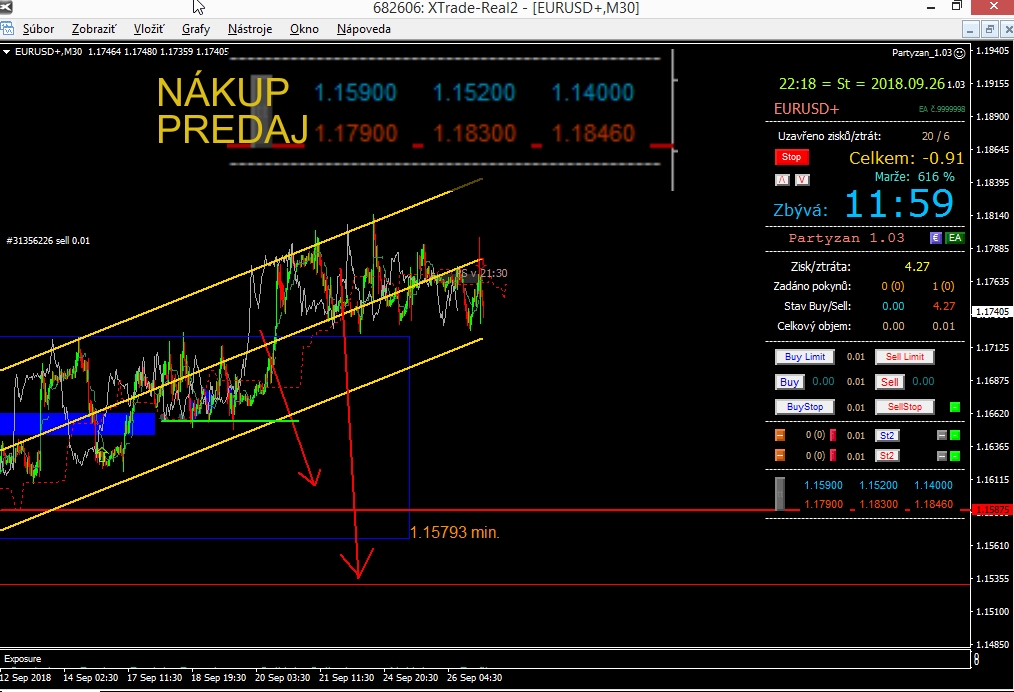Click the current price 1.17405 axis label

click(992, 312)
